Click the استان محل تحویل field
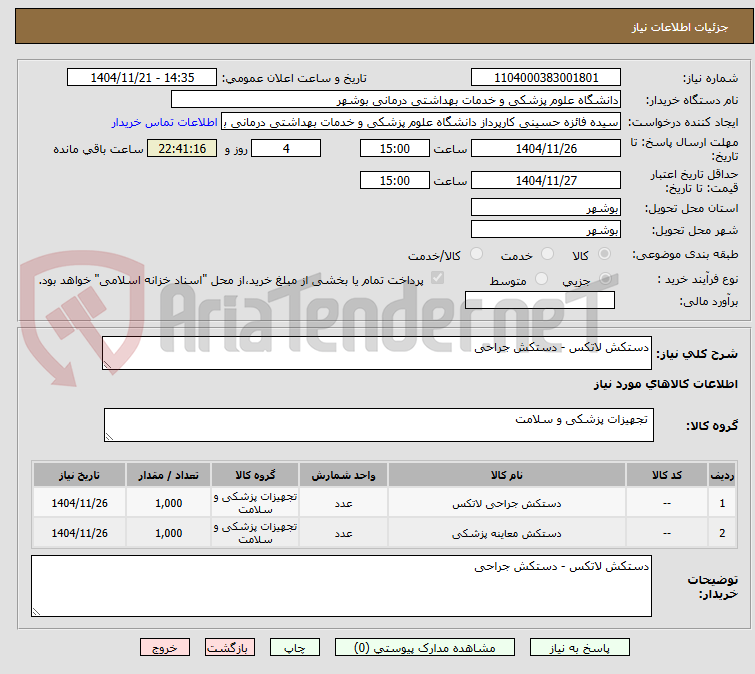 click(546, 207)
